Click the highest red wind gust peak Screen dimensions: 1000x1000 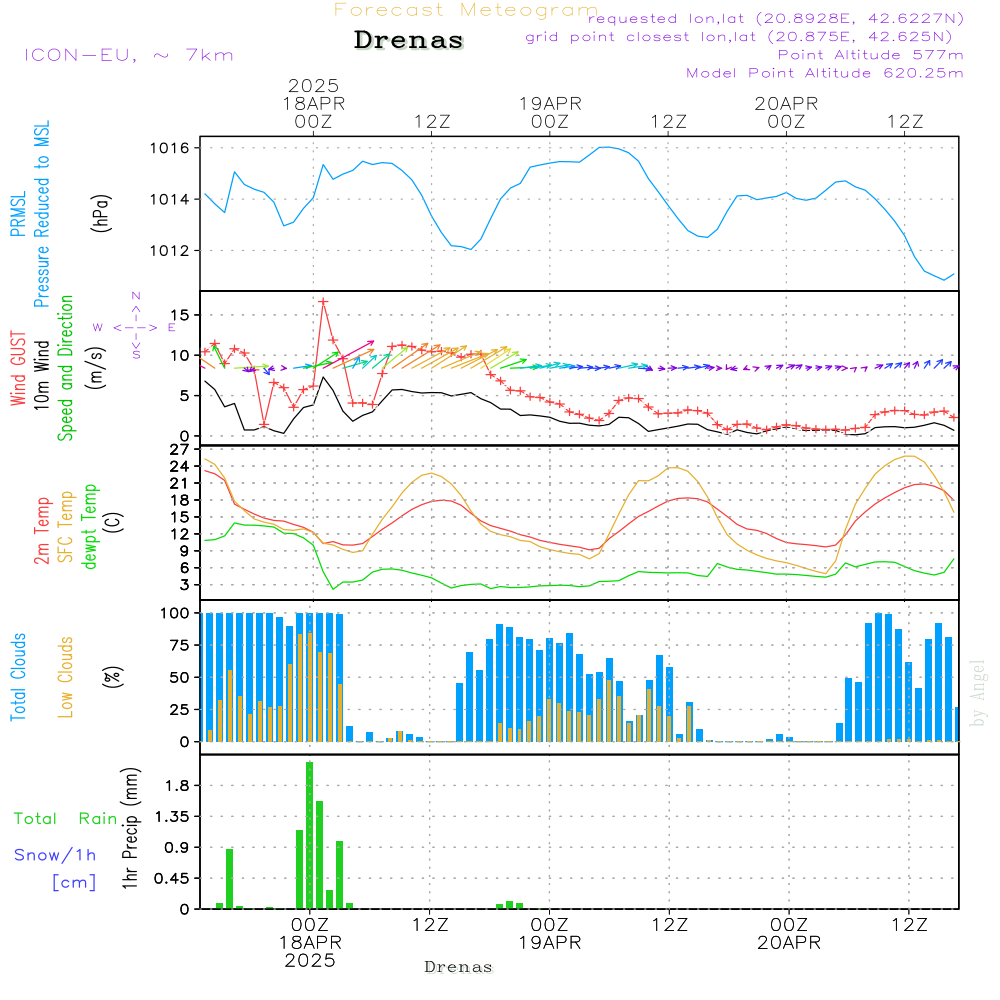[x=323, y=302]
